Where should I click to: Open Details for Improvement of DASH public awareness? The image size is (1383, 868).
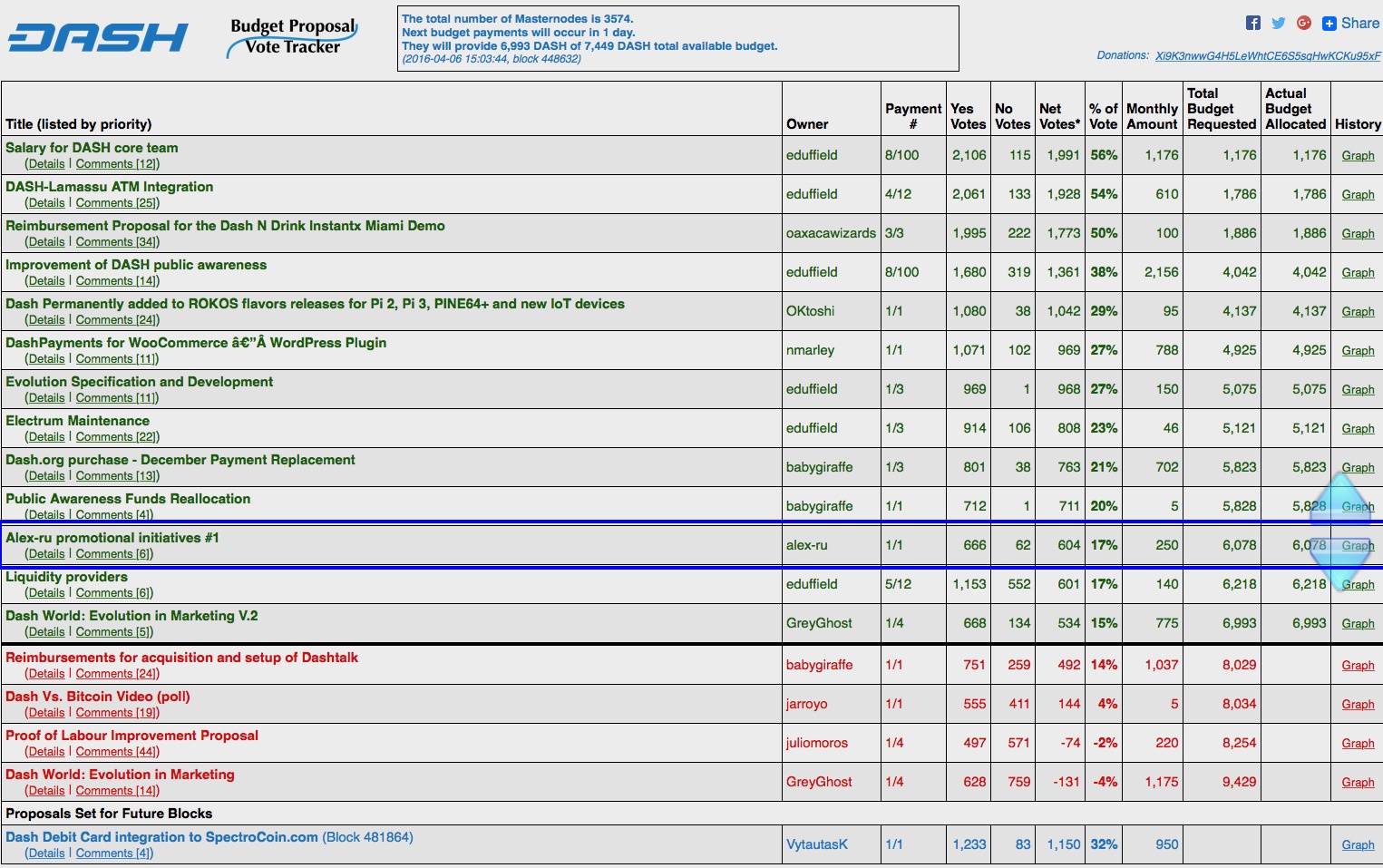[x=46, y=281]
